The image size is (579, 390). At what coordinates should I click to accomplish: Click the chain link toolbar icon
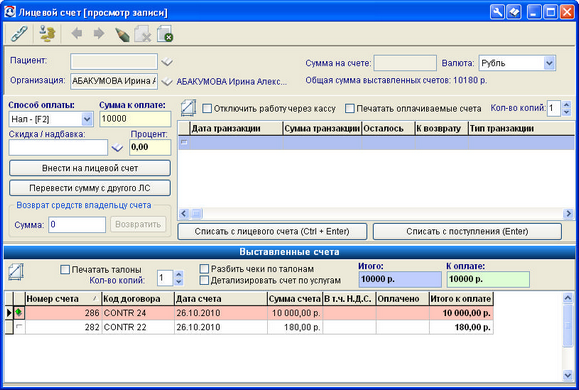pos(19,33)
